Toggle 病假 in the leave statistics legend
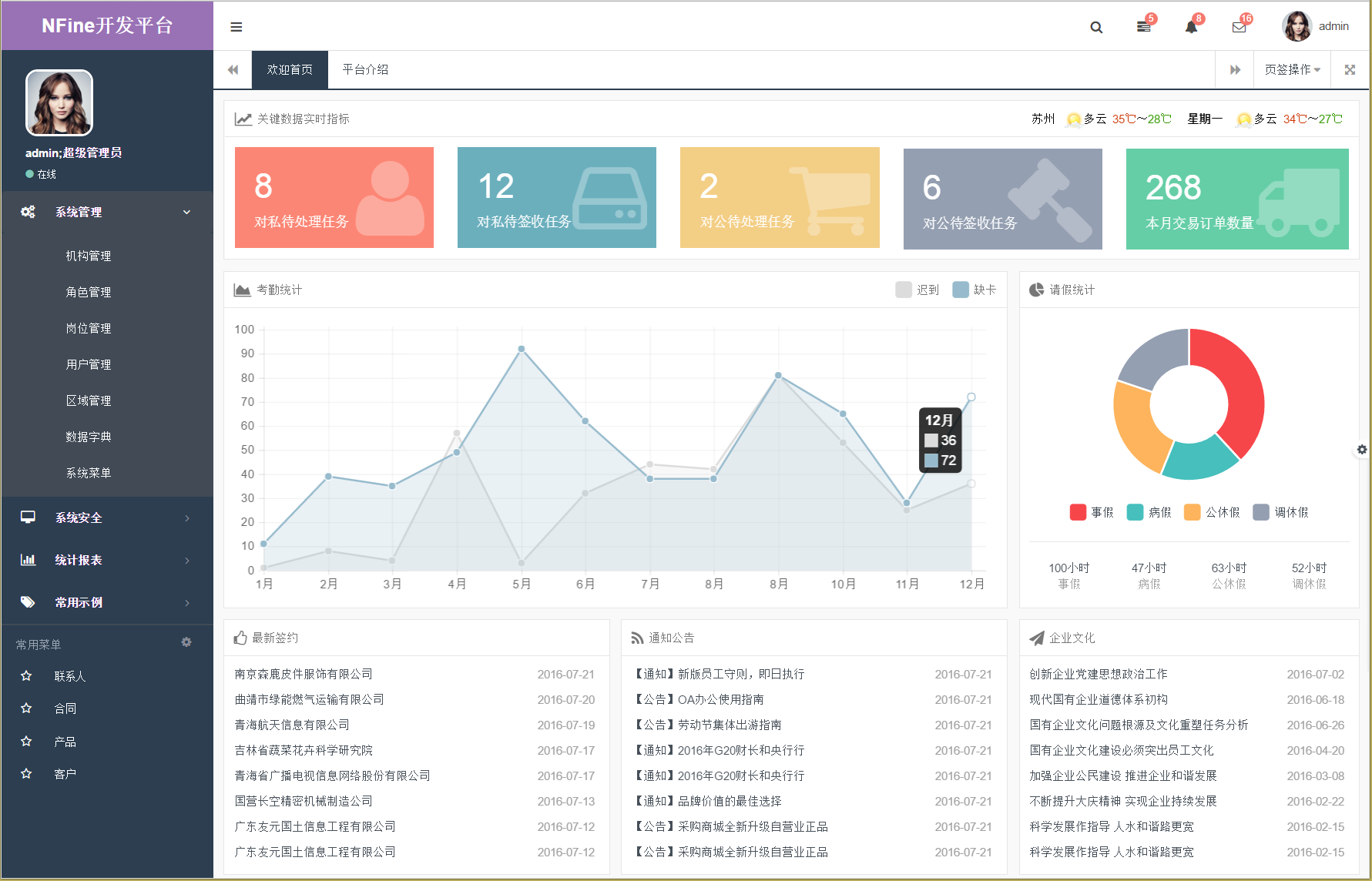Viewport: 1372px width, 881px height. point(1135,512)
